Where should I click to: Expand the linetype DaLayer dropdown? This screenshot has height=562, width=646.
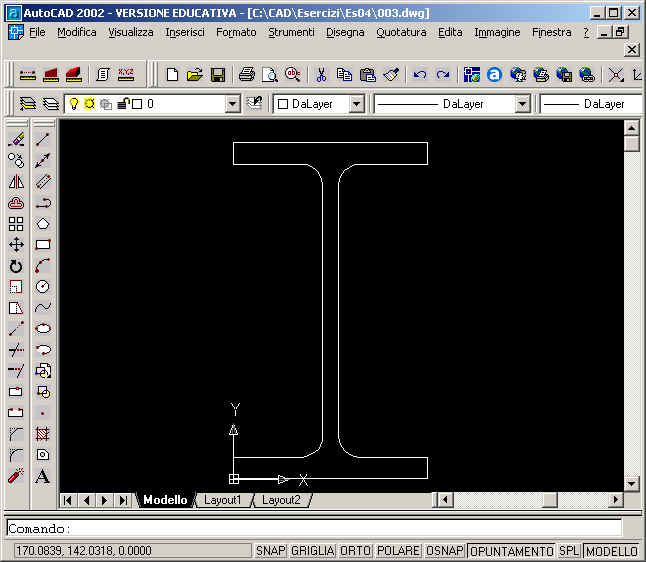click(x=522, y=104)
